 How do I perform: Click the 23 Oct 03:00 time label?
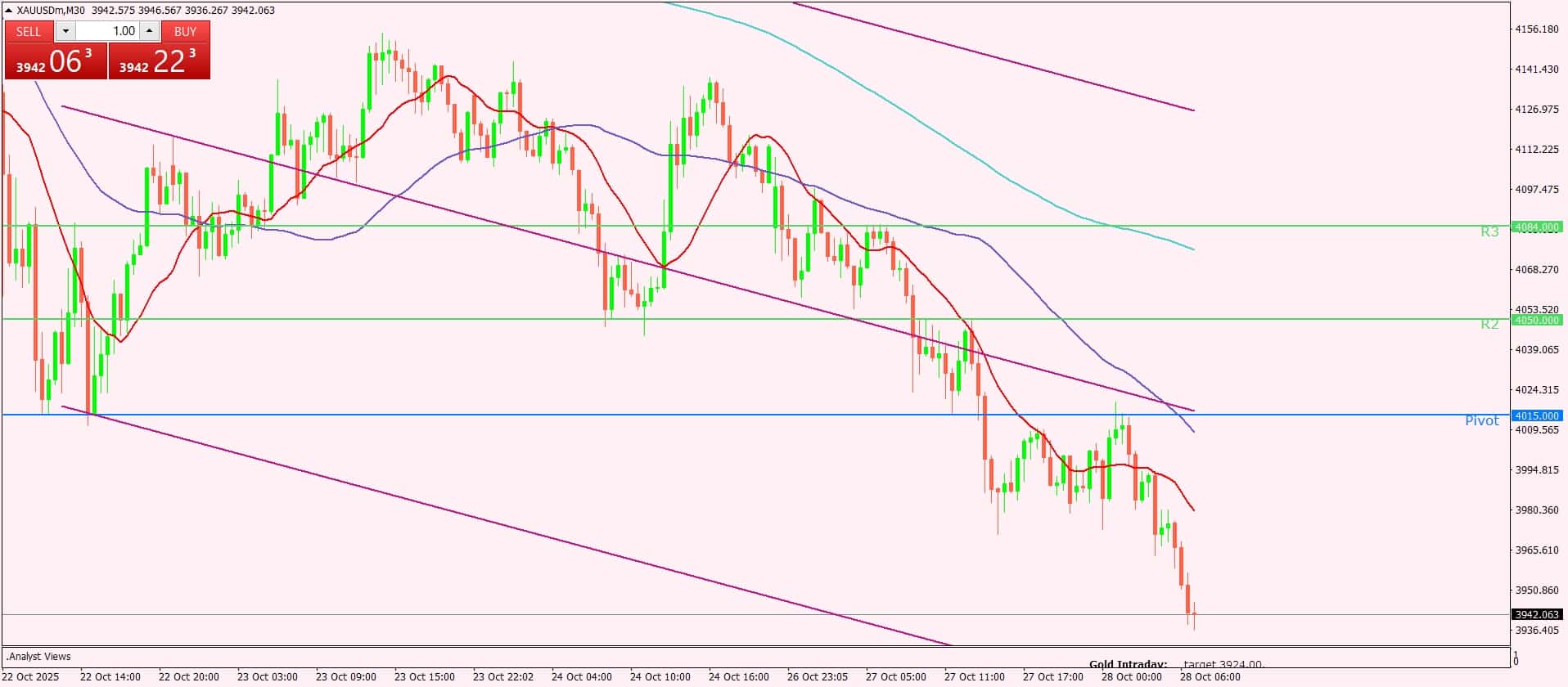268,677
